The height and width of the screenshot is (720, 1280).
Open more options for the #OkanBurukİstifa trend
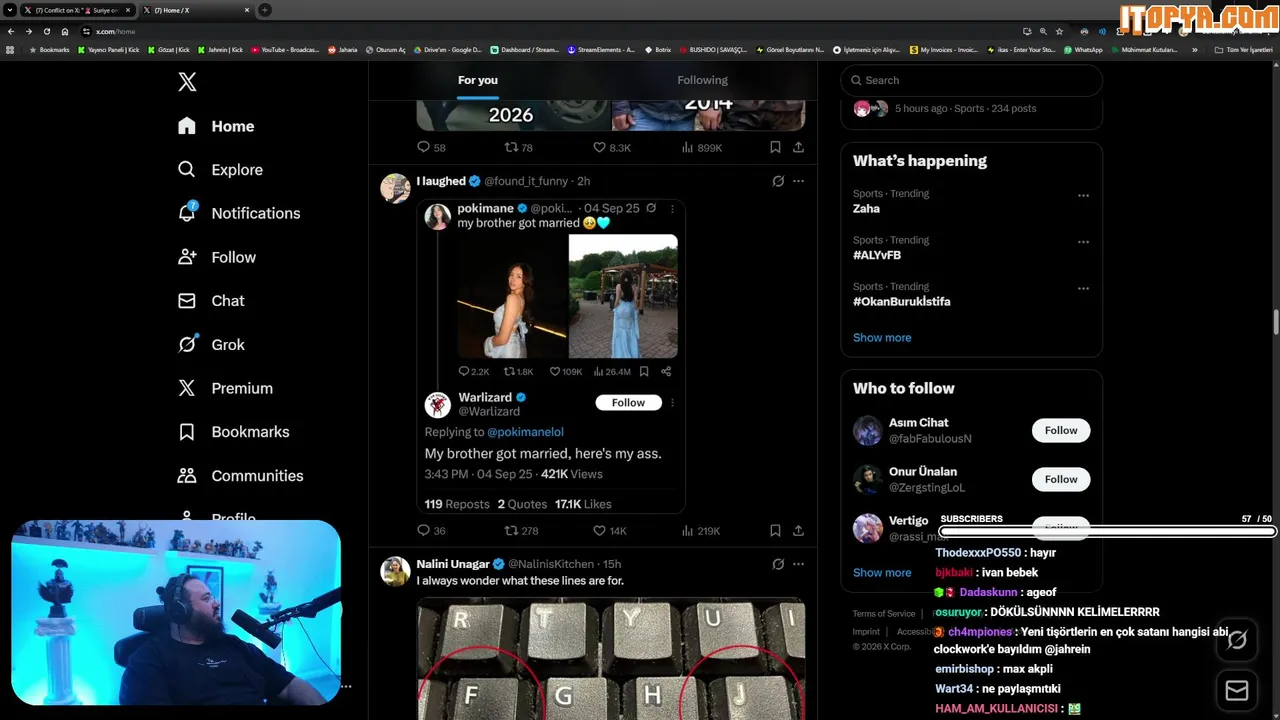[x=1083, y=288]
